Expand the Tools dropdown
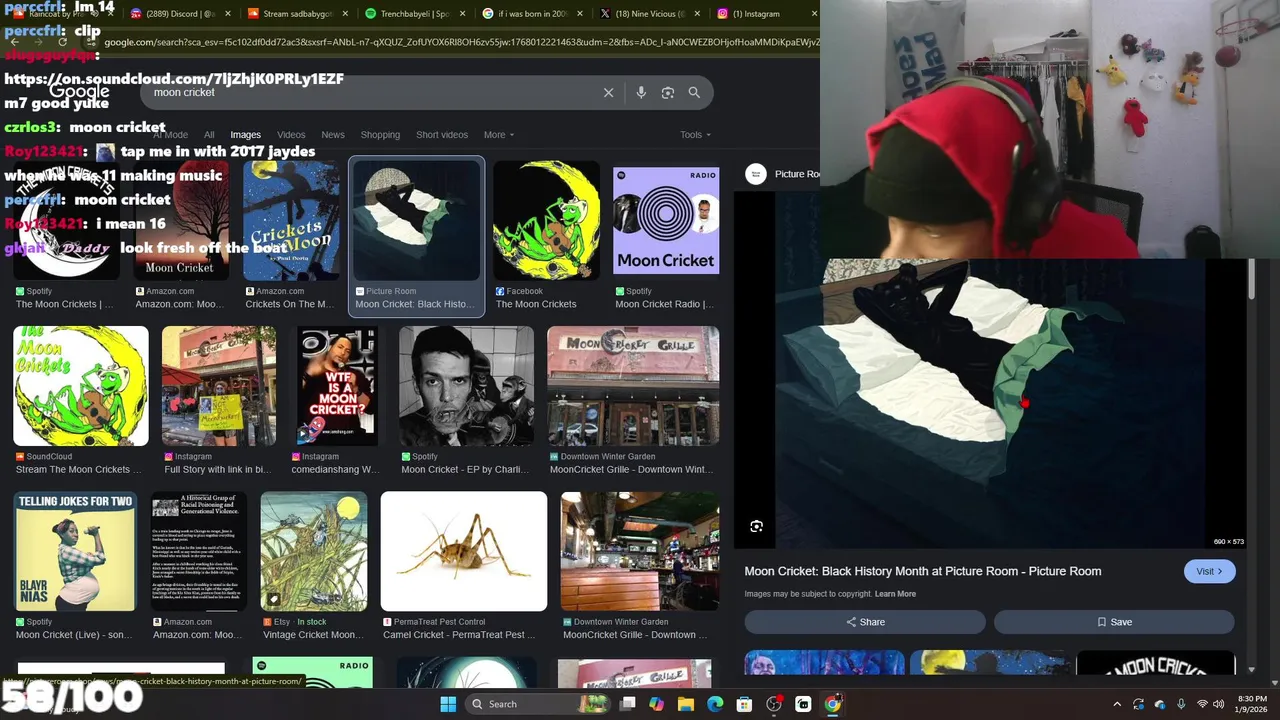This screenshot has height=720, width=1280. pos(695,135)
